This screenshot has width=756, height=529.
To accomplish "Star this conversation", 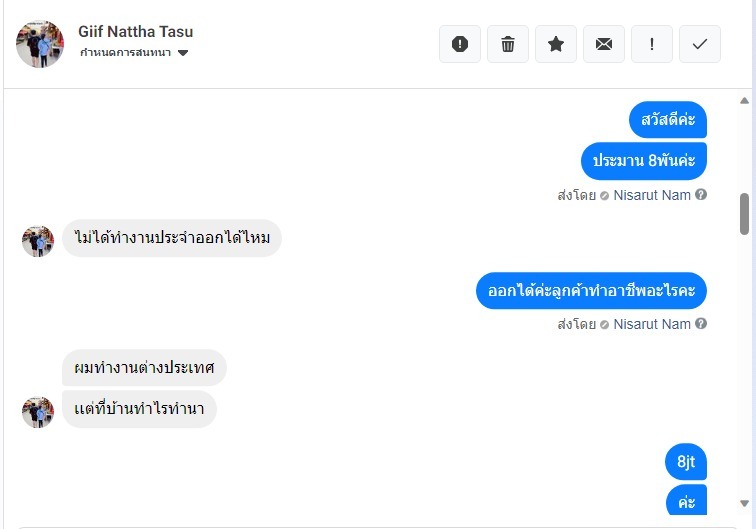I will point(556,44).
